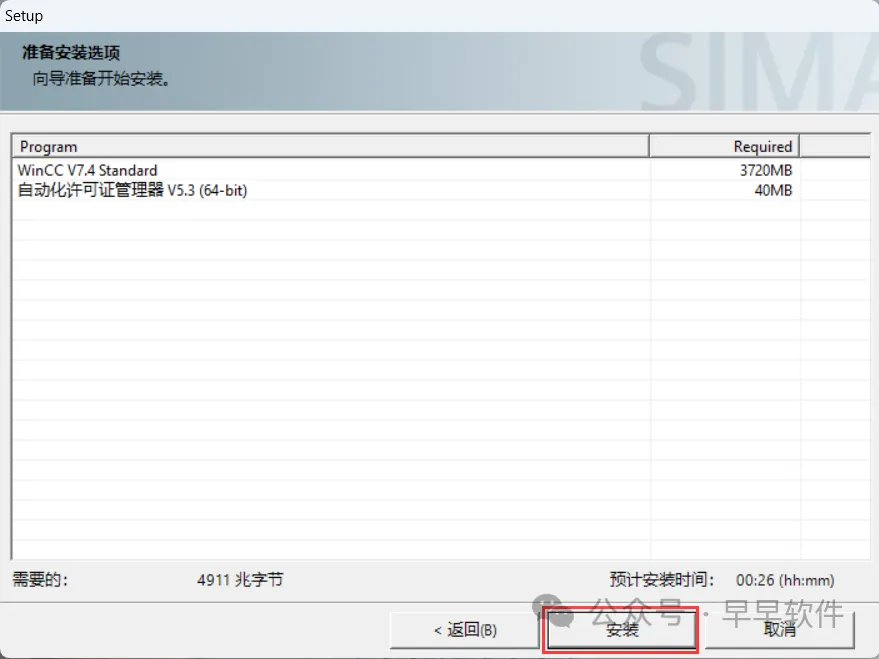This screenshot has width=879, height=659.
Task: Sort by the Program column header
Action: pos(330,146)
